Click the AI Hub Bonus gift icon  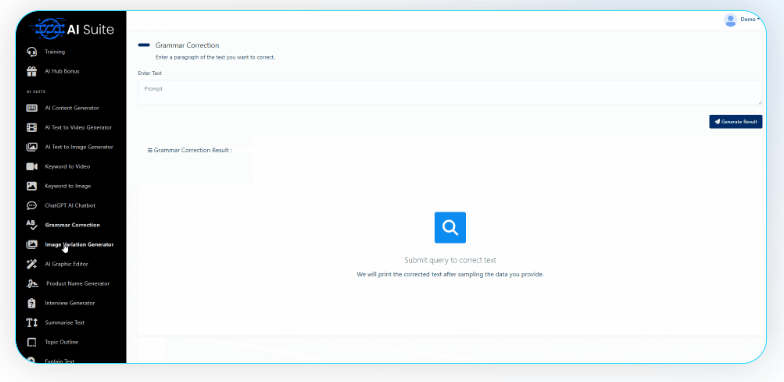[32, 72]
